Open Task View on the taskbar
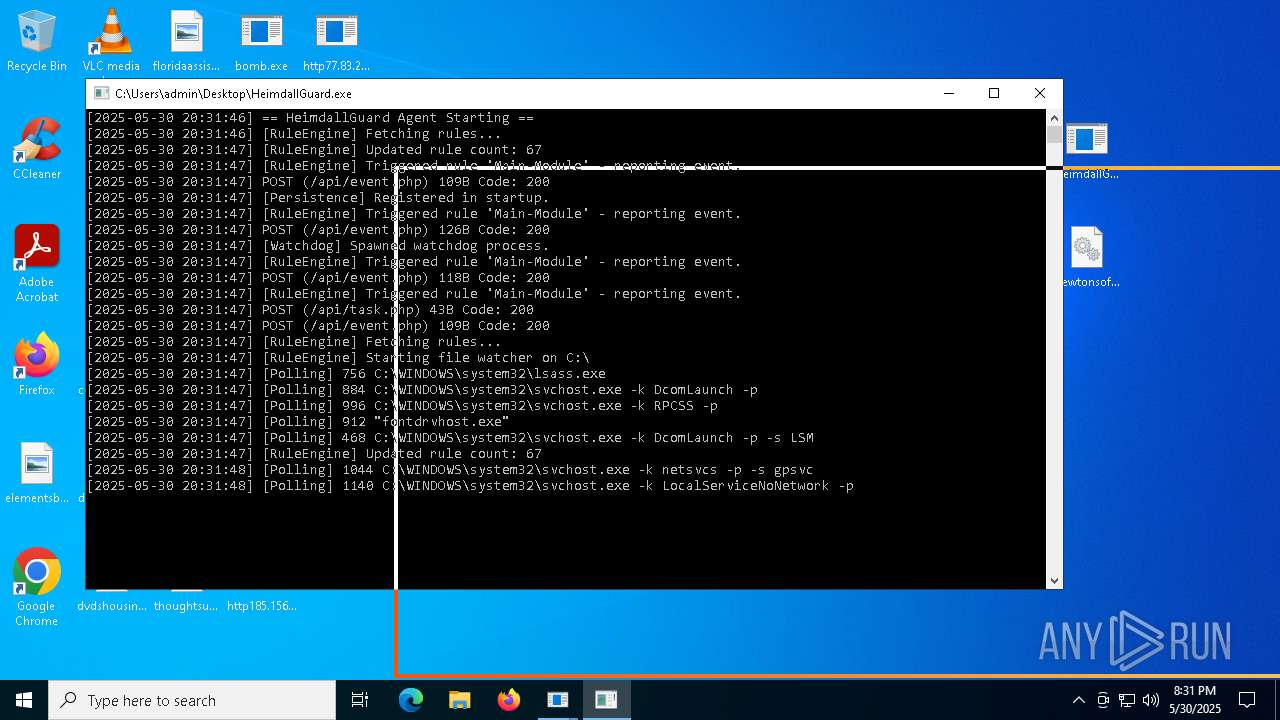Image resolution: width=1280 pixels, height=720 pixels. click(360, 700)
